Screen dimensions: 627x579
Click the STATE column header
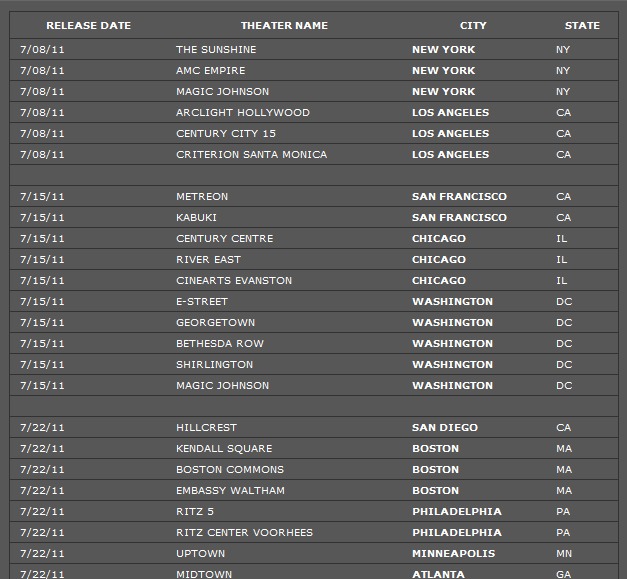(x=582, y=26)
